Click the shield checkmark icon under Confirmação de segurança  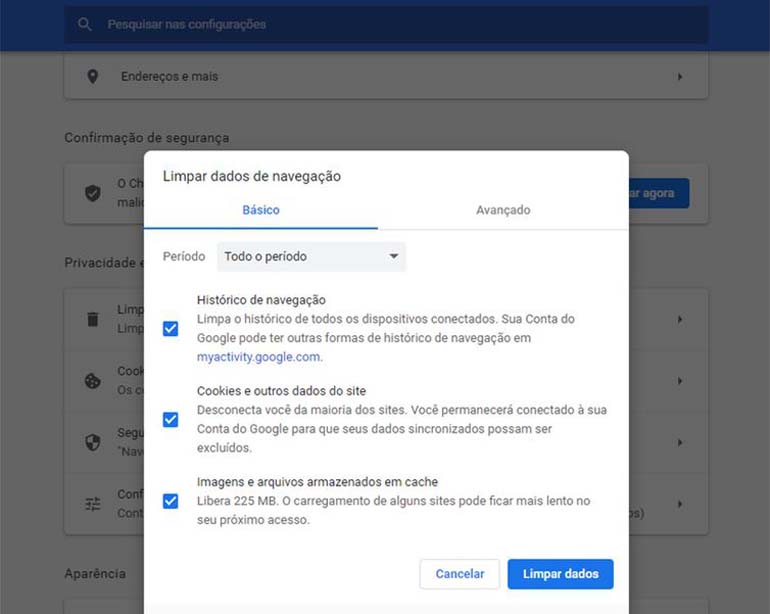coord(93,193)
